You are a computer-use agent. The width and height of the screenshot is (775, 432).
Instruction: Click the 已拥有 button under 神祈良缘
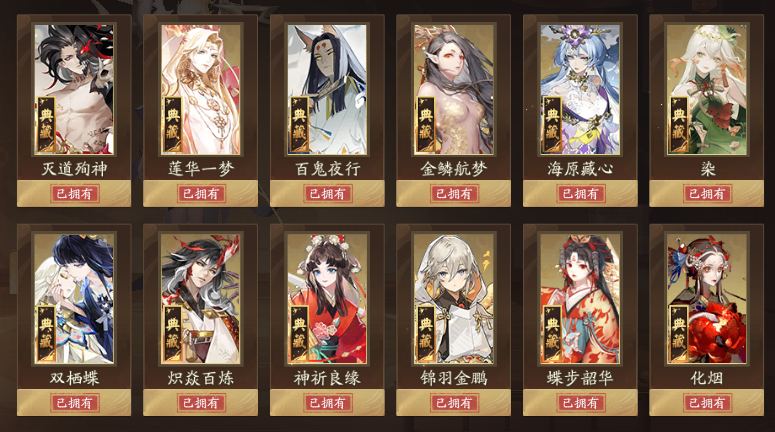coord(327,403)
